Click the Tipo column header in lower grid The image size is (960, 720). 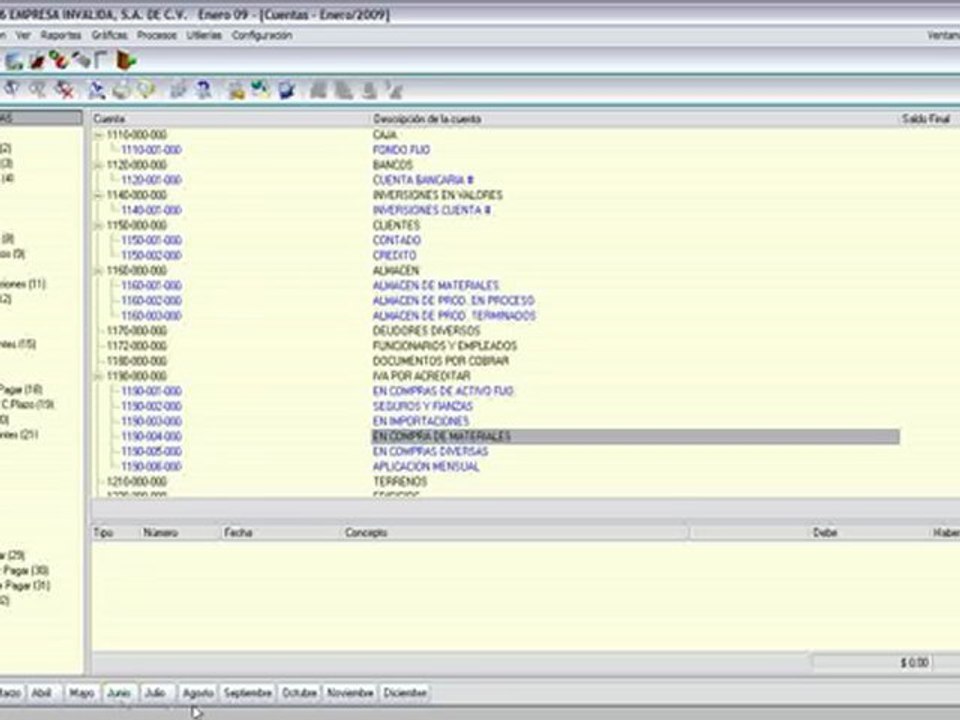(115, 533)
